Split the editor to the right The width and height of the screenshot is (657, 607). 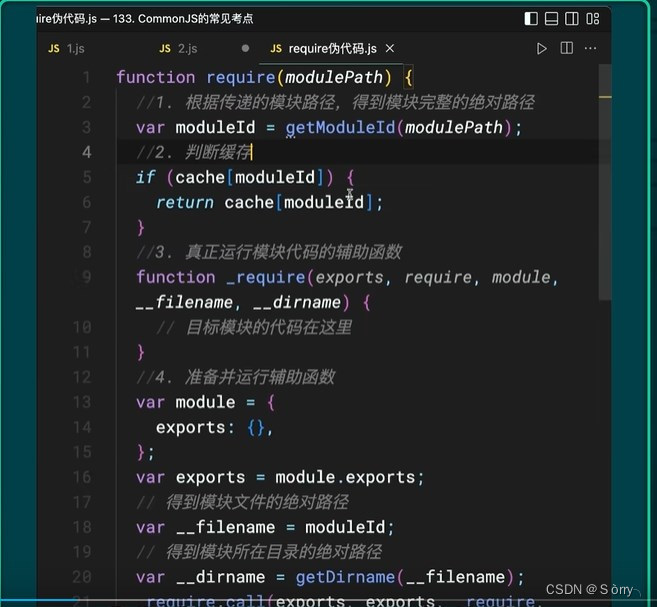(x=567, y=48)
